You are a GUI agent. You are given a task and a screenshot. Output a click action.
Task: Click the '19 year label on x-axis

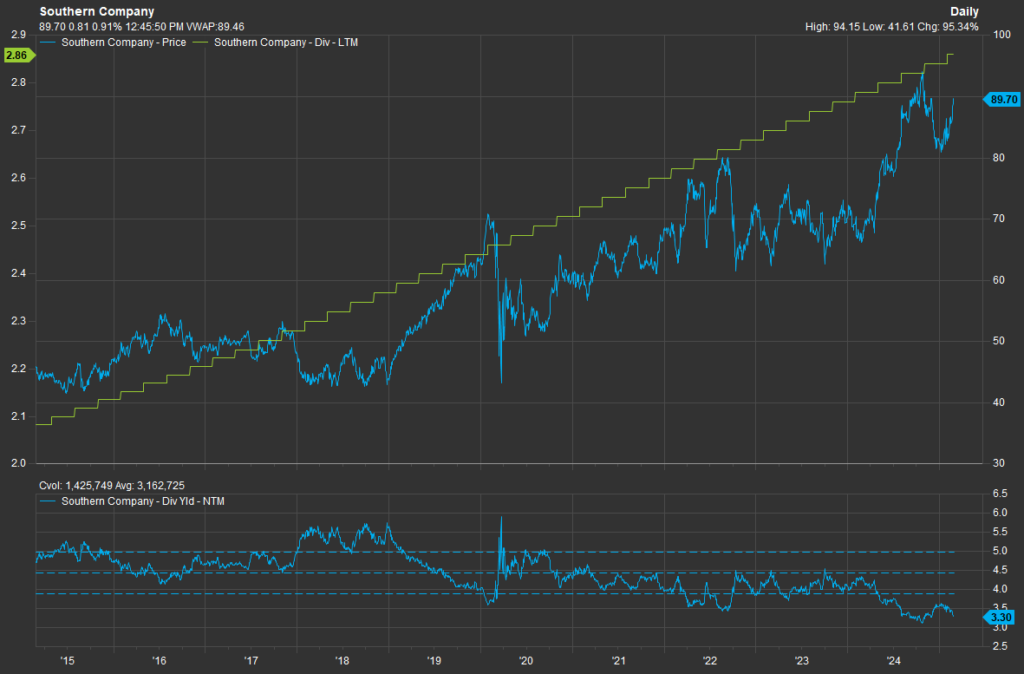coord(434,660)
